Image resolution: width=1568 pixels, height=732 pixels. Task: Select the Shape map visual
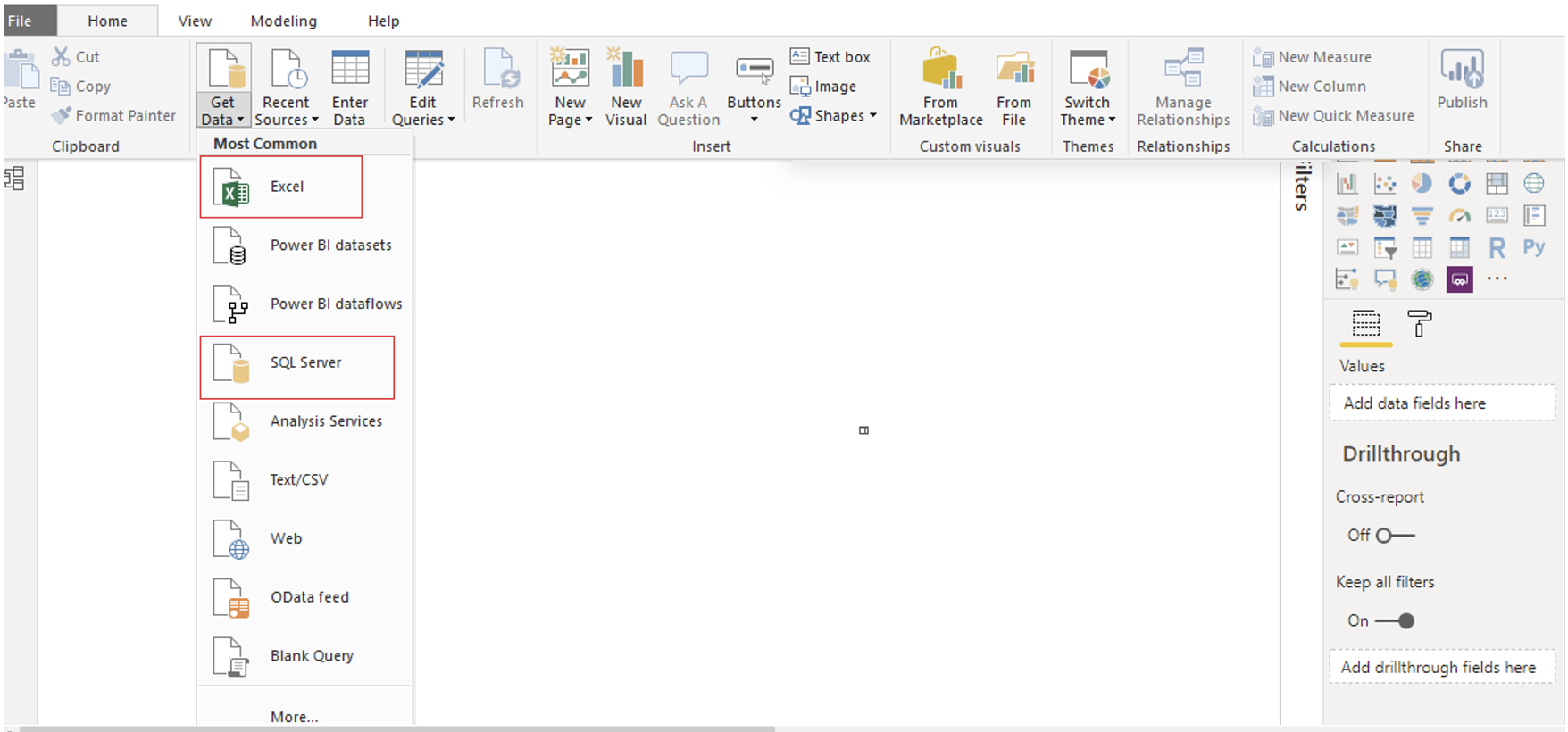coord(1385,216)
